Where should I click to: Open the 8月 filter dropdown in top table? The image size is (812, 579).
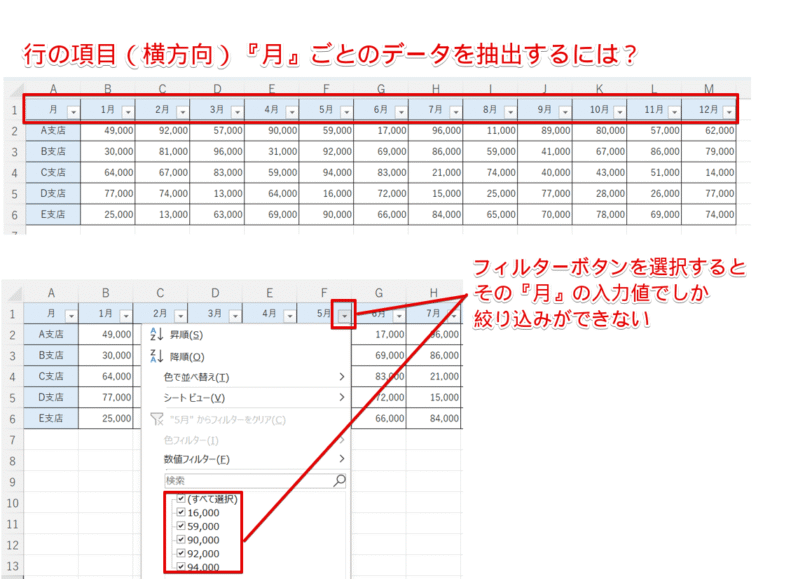tap(511, 112)
